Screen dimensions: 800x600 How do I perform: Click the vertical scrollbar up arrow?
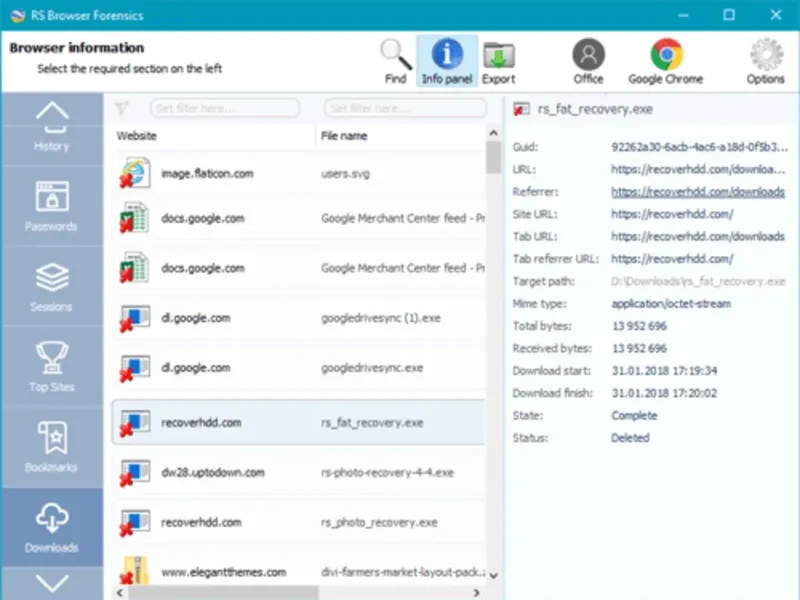pos(493,133)
